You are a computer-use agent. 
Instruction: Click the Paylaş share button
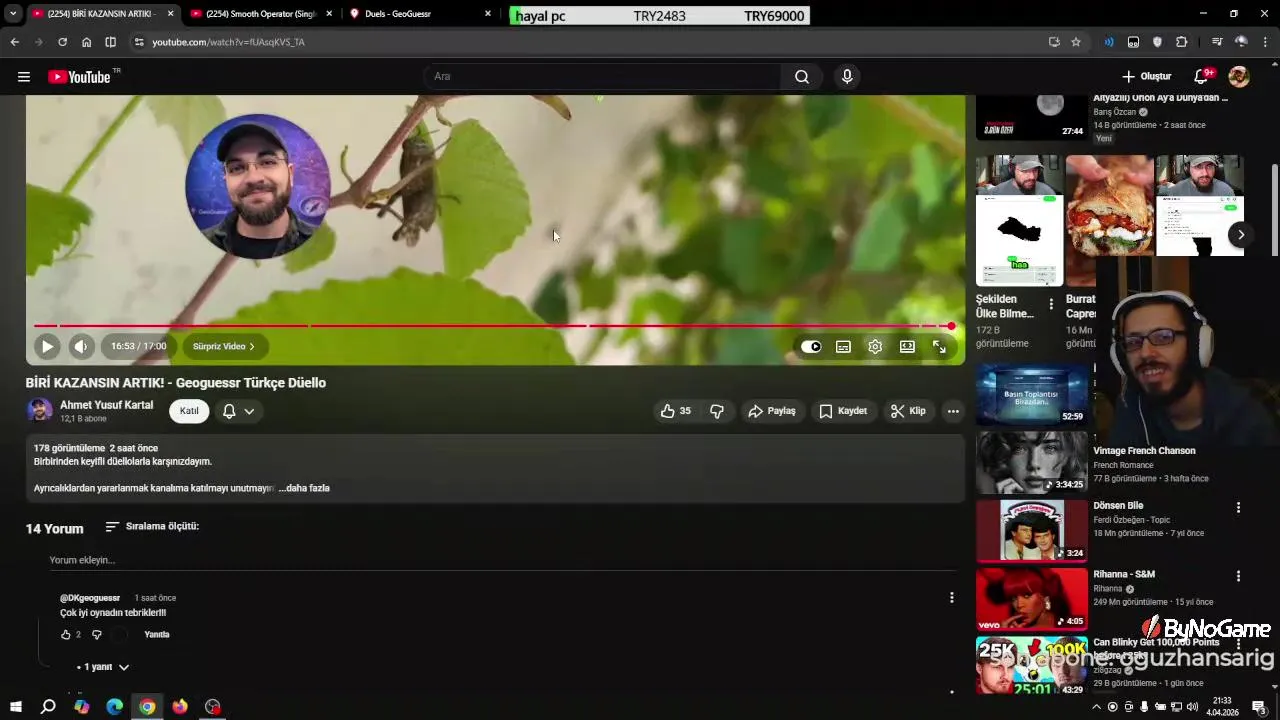(772, 411)
